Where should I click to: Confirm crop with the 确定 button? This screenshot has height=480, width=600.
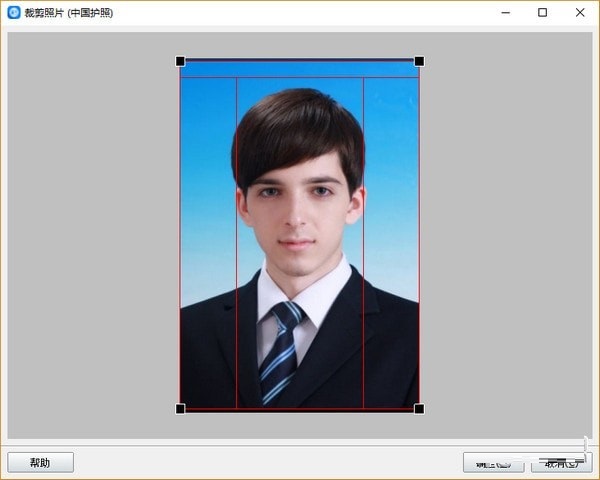pos(493,462)
